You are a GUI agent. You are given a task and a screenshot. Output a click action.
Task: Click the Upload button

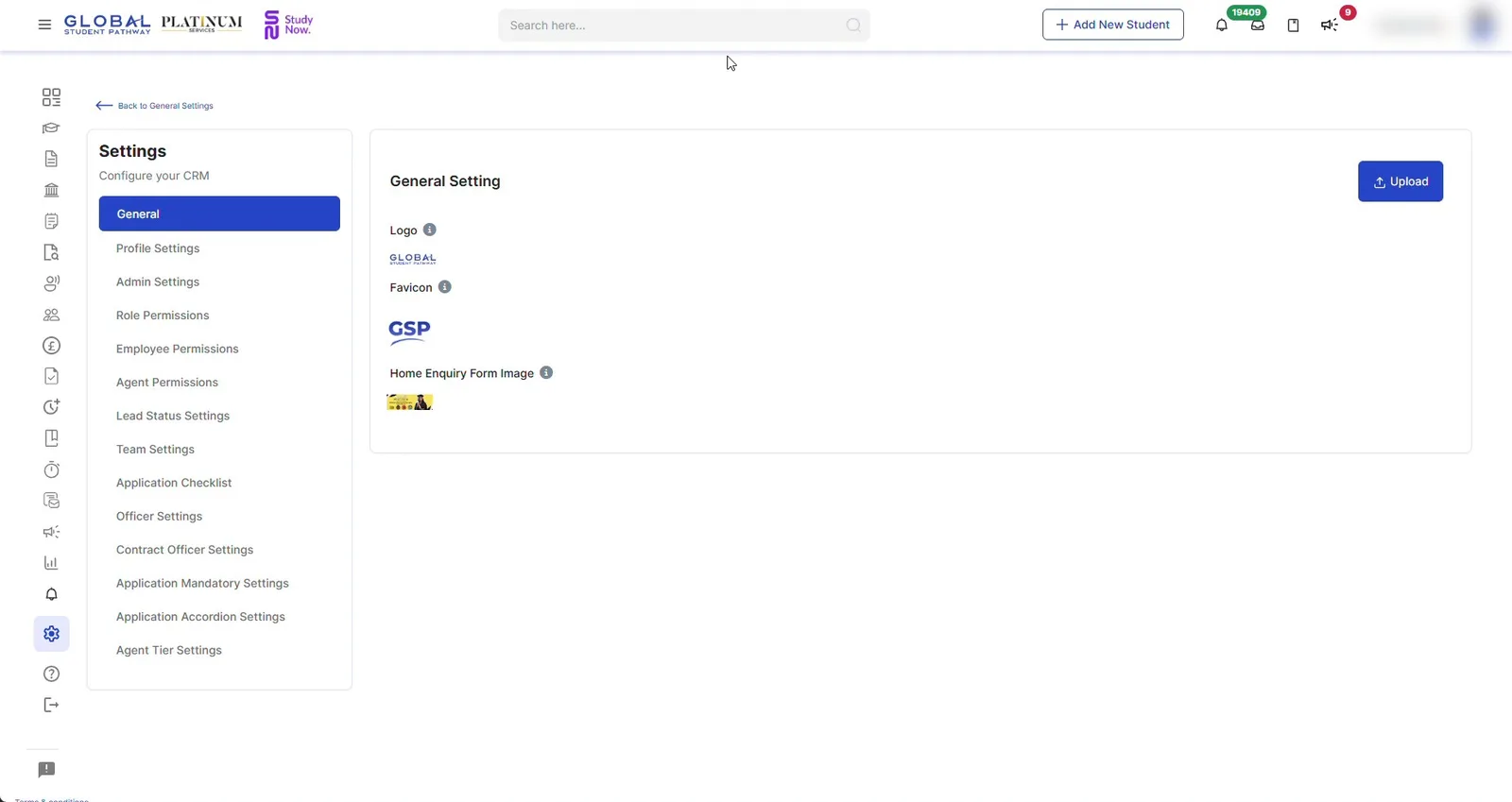pyautogui.click(x=1400, y=181)
